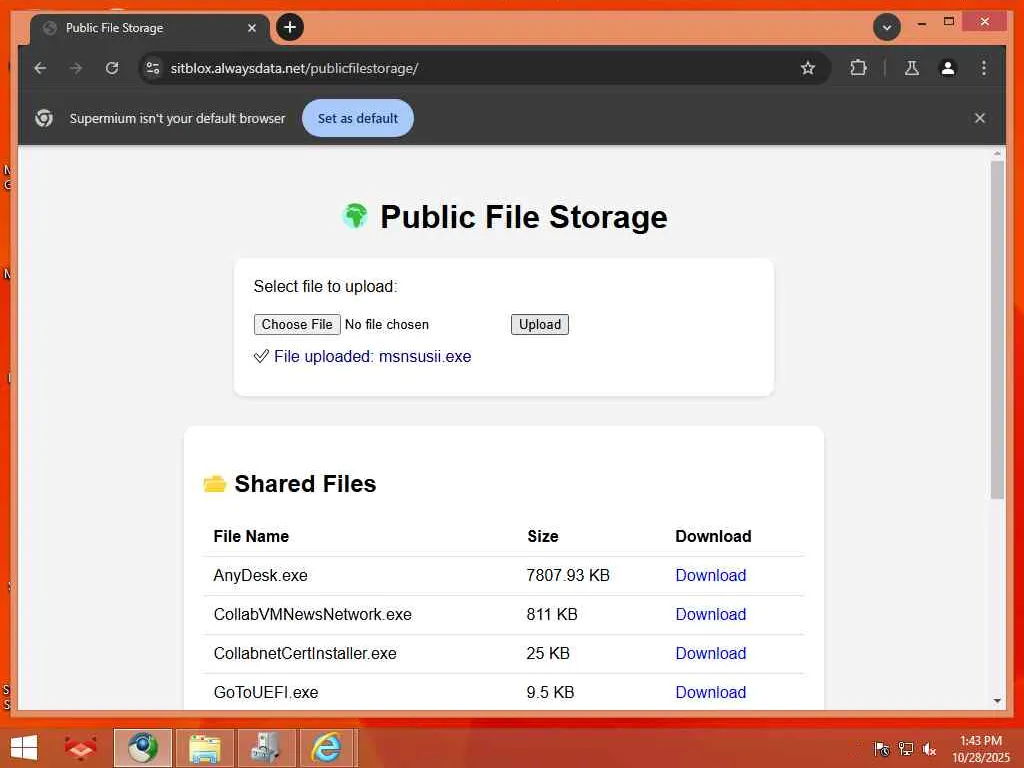The image size is (1024, 768).
Task: Open the extensions puzzle icon
Action: 858,68
